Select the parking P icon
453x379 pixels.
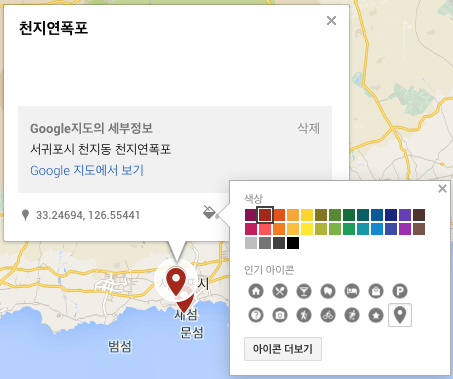(x=400, y=291)
